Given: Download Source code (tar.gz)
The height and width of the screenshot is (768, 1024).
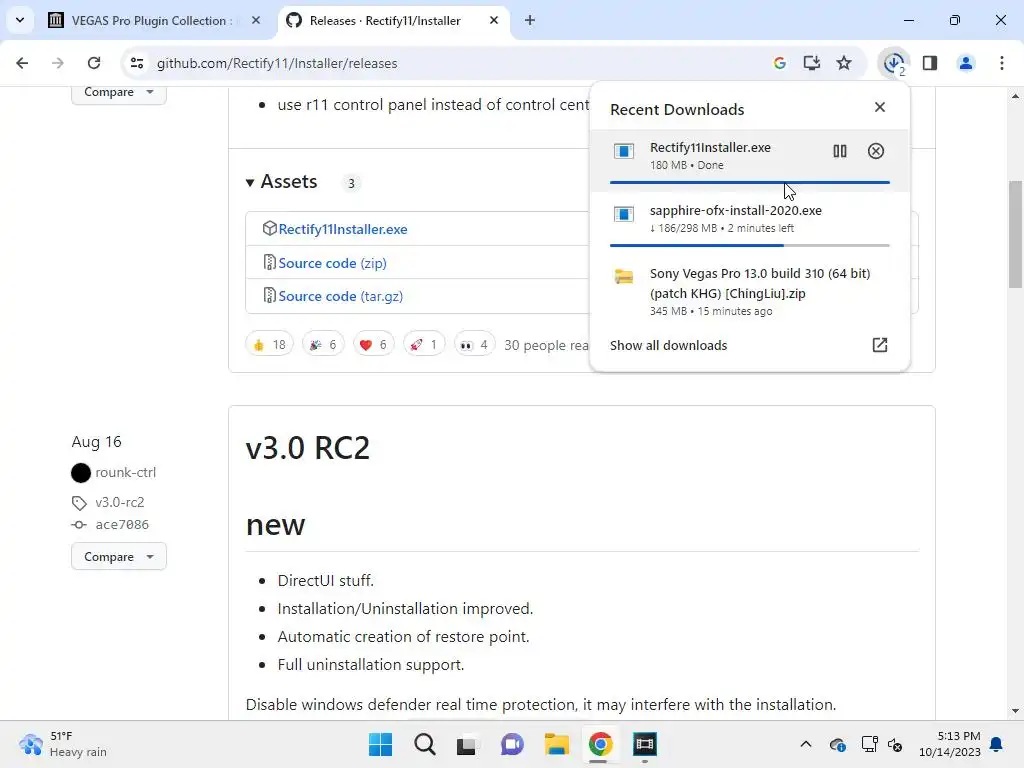Looking at the screenshot, I should 340,296.
